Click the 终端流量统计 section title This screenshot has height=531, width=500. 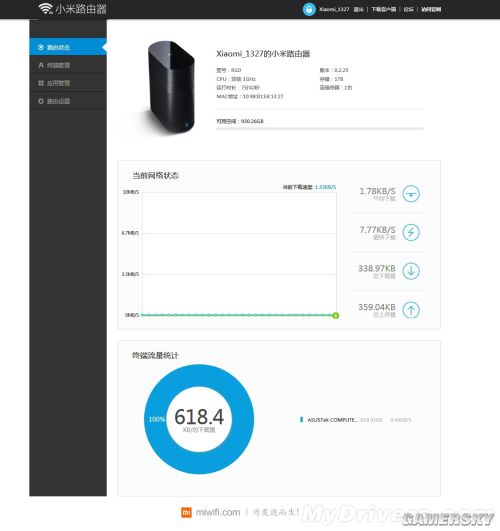point(155,355)
